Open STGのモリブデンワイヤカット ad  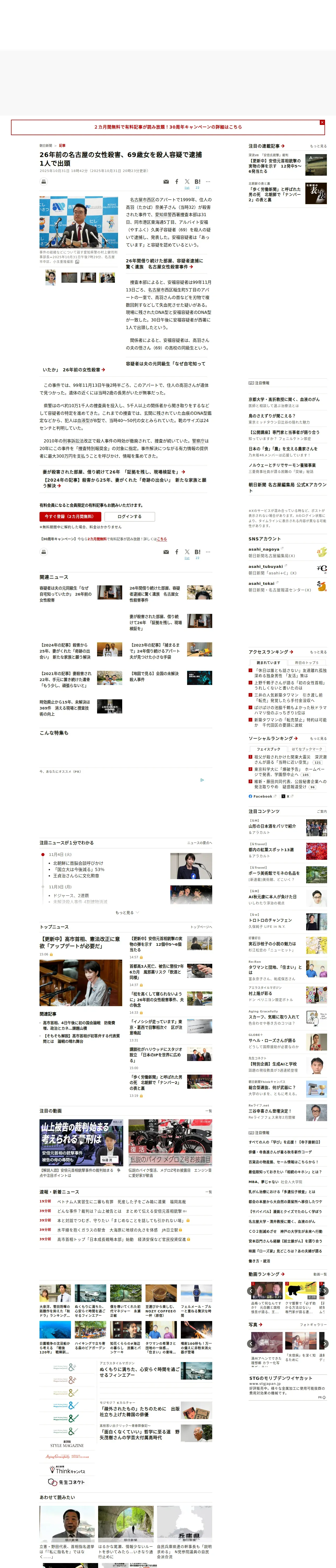pyautogui.click(x=281, y=1378)
